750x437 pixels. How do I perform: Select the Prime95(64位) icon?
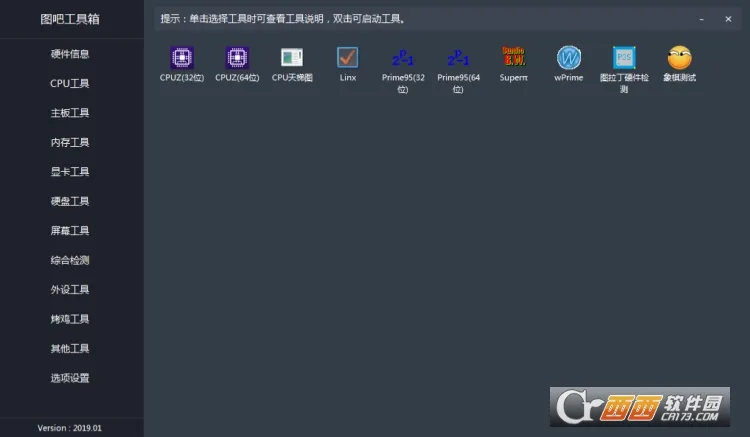[458, 58]
